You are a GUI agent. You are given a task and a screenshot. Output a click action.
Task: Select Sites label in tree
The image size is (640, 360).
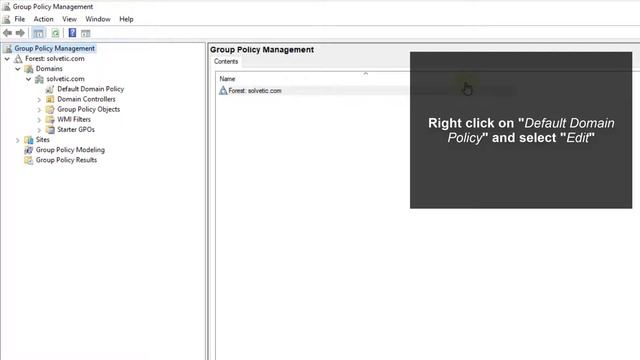[42, 140]
